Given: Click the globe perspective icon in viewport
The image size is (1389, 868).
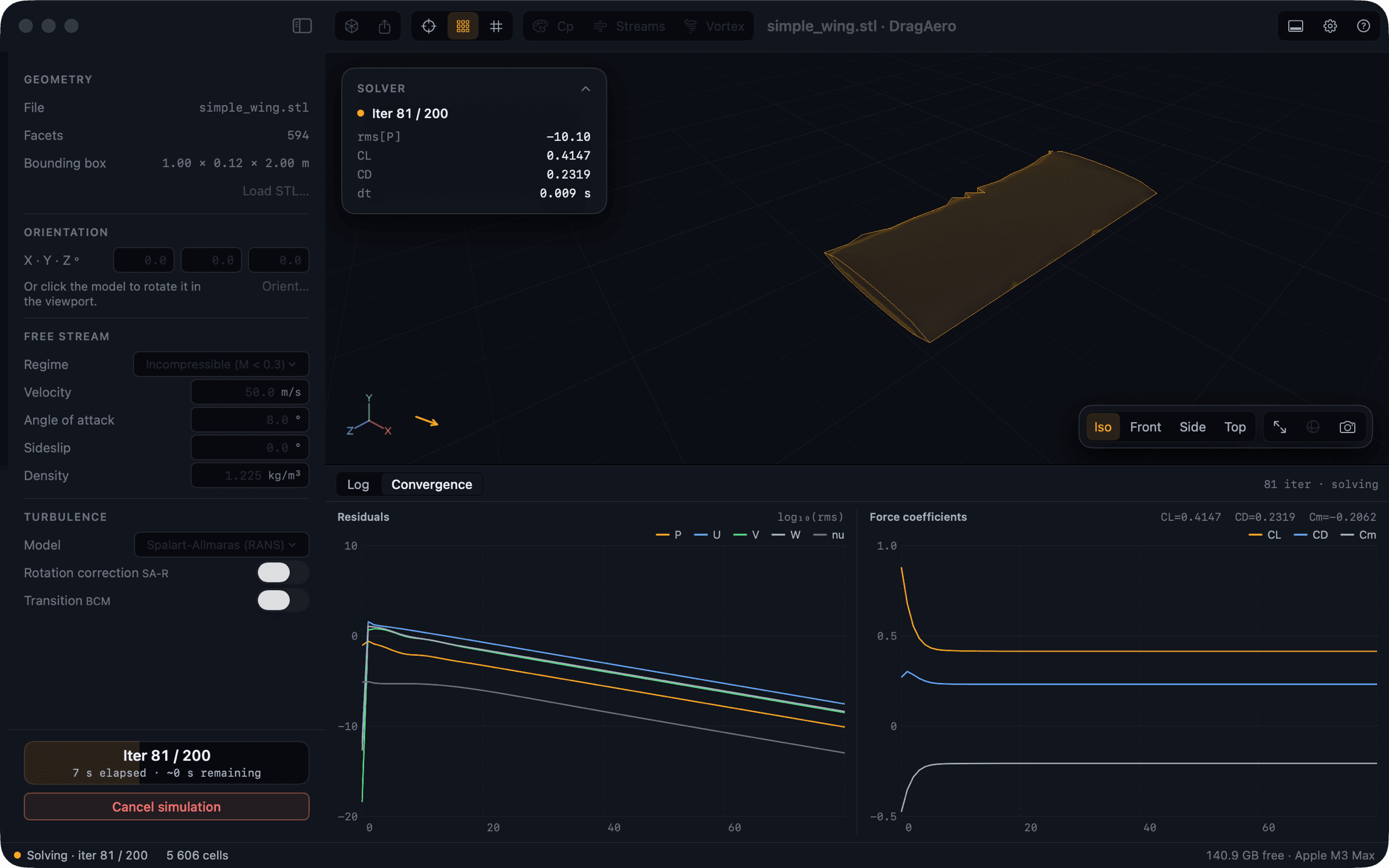Looking at the screenshot, I should tap(1313, 426).
